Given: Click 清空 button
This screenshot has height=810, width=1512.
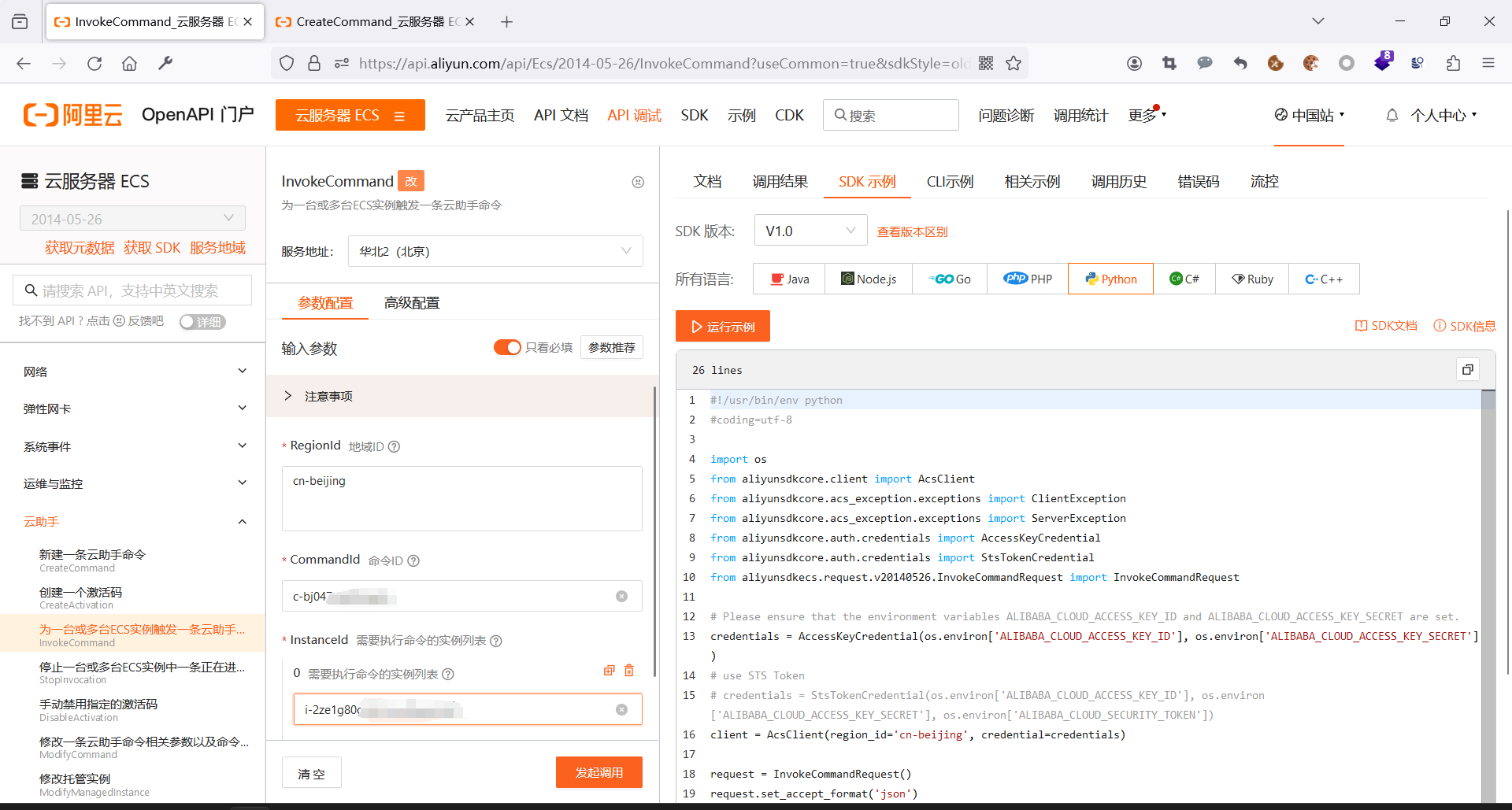Looking at the screenshot, I should [312, 772].
